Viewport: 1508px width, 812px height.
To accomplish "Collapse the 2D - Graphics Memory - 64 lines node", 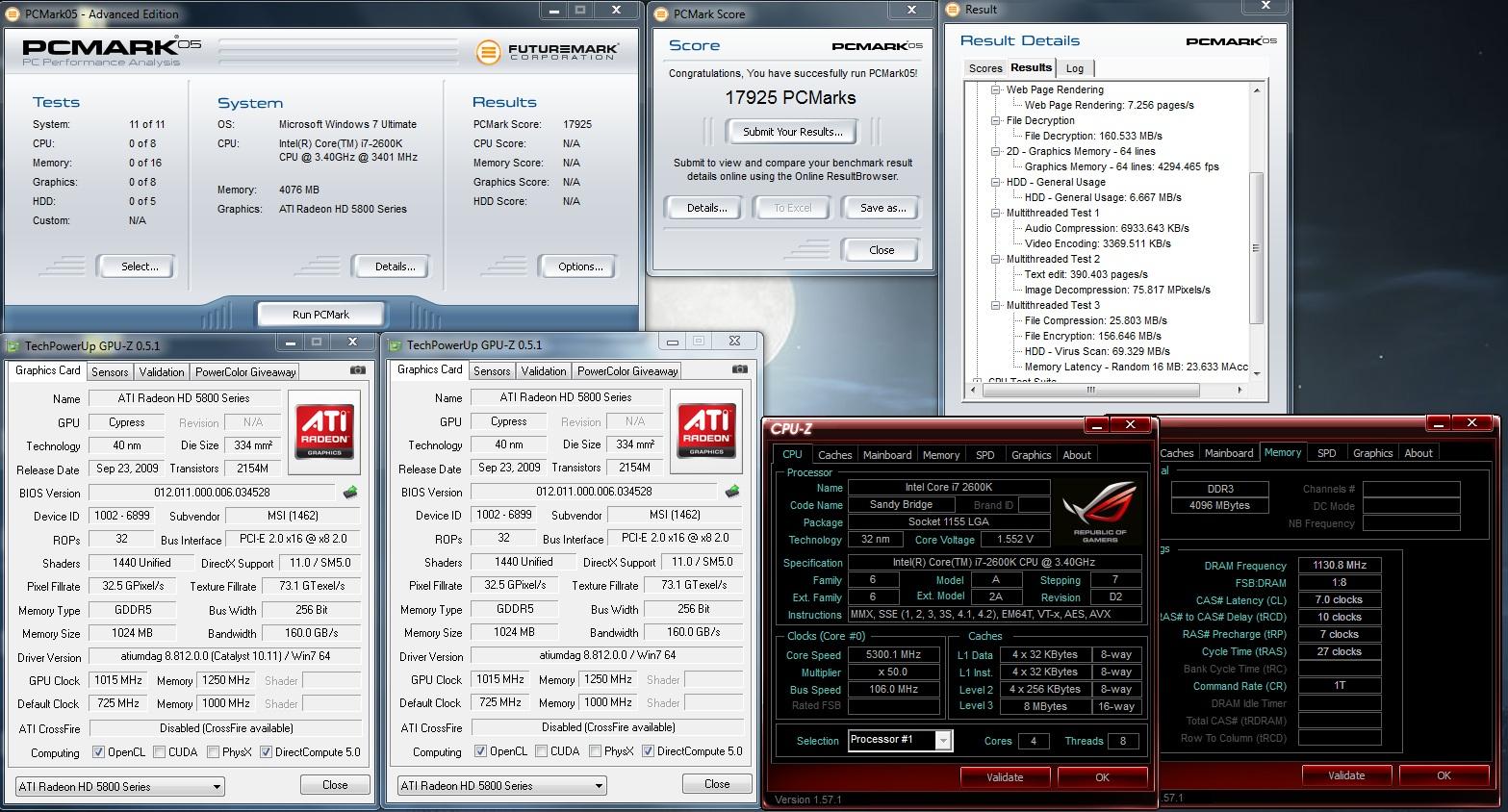I will (996, 151).
